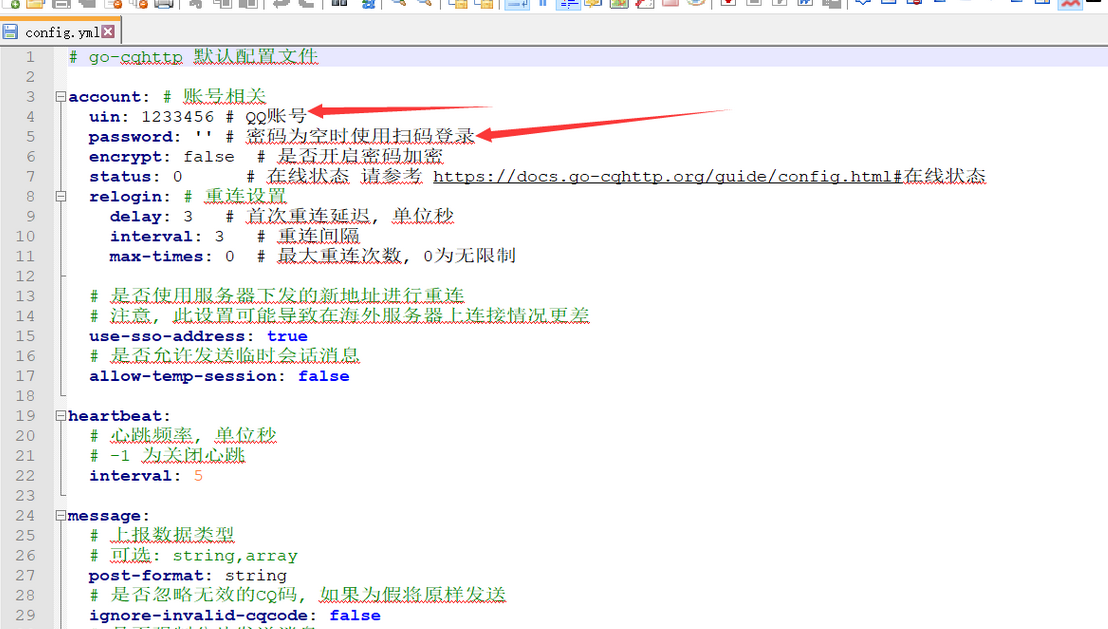Zoom out using the magnifier icon

click(x=425, y=6)
